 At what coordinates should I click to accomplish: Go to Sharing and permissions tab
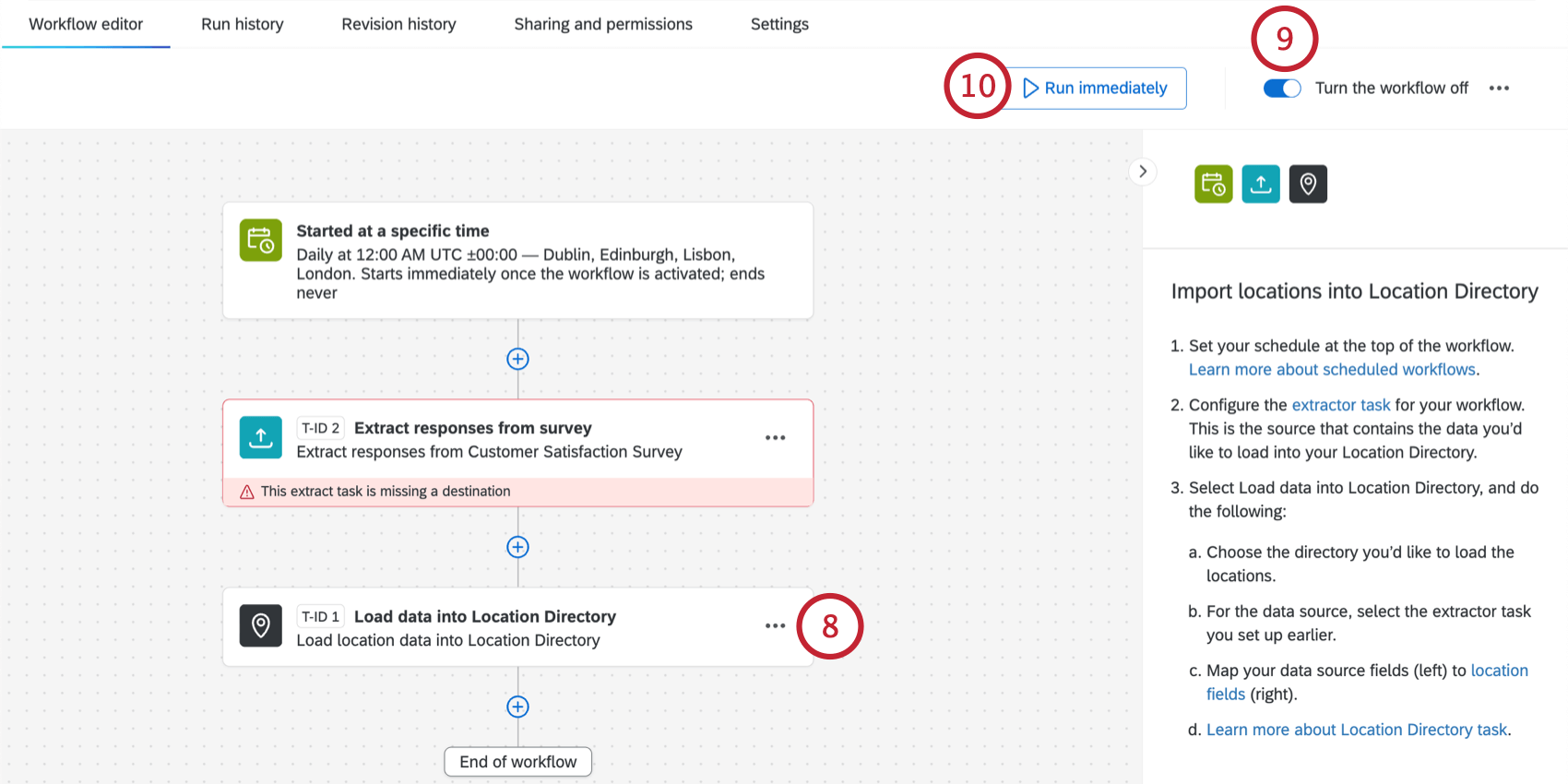(603, 24)
